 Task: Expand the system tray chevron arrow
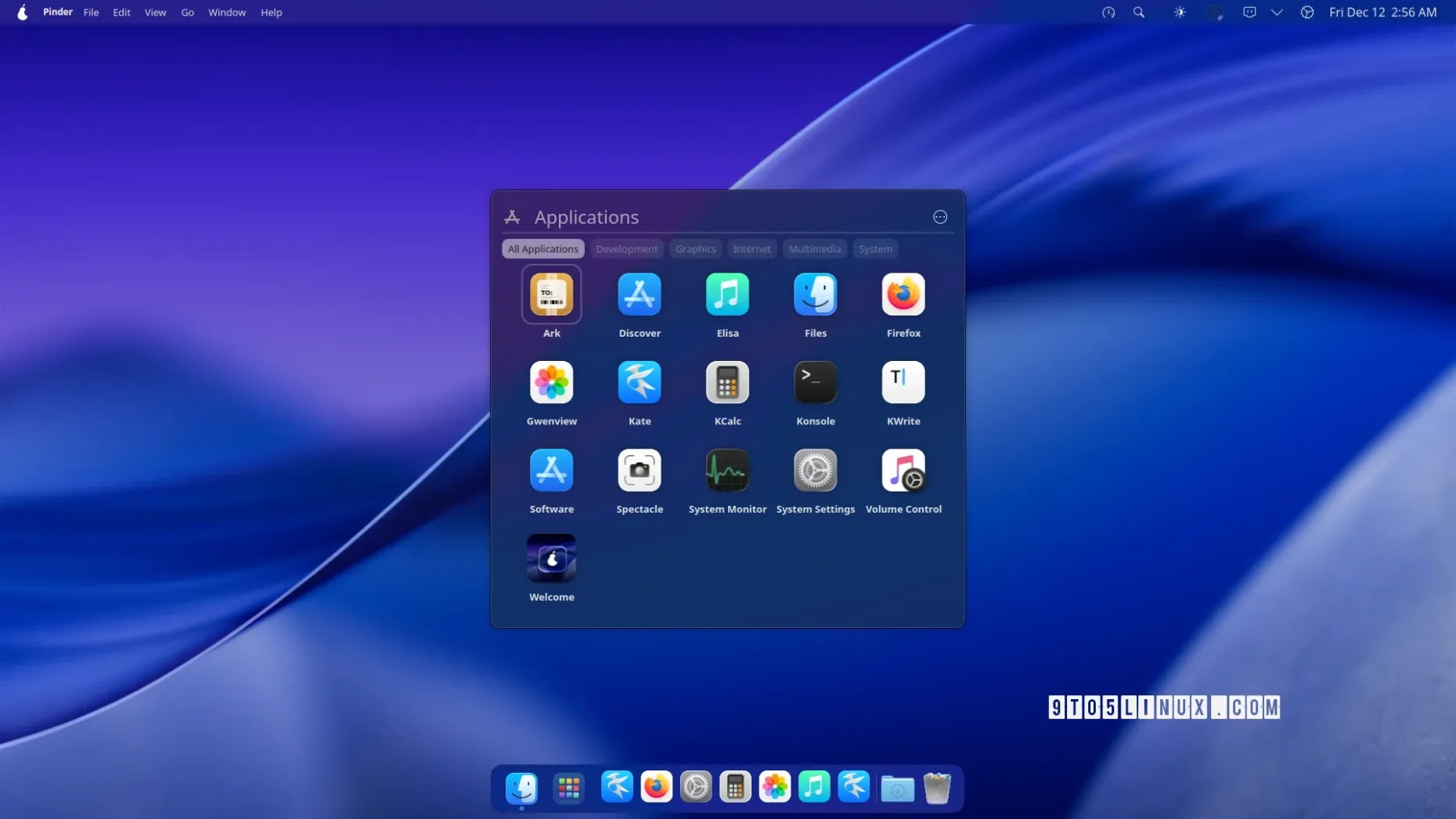click(1277, 13)
